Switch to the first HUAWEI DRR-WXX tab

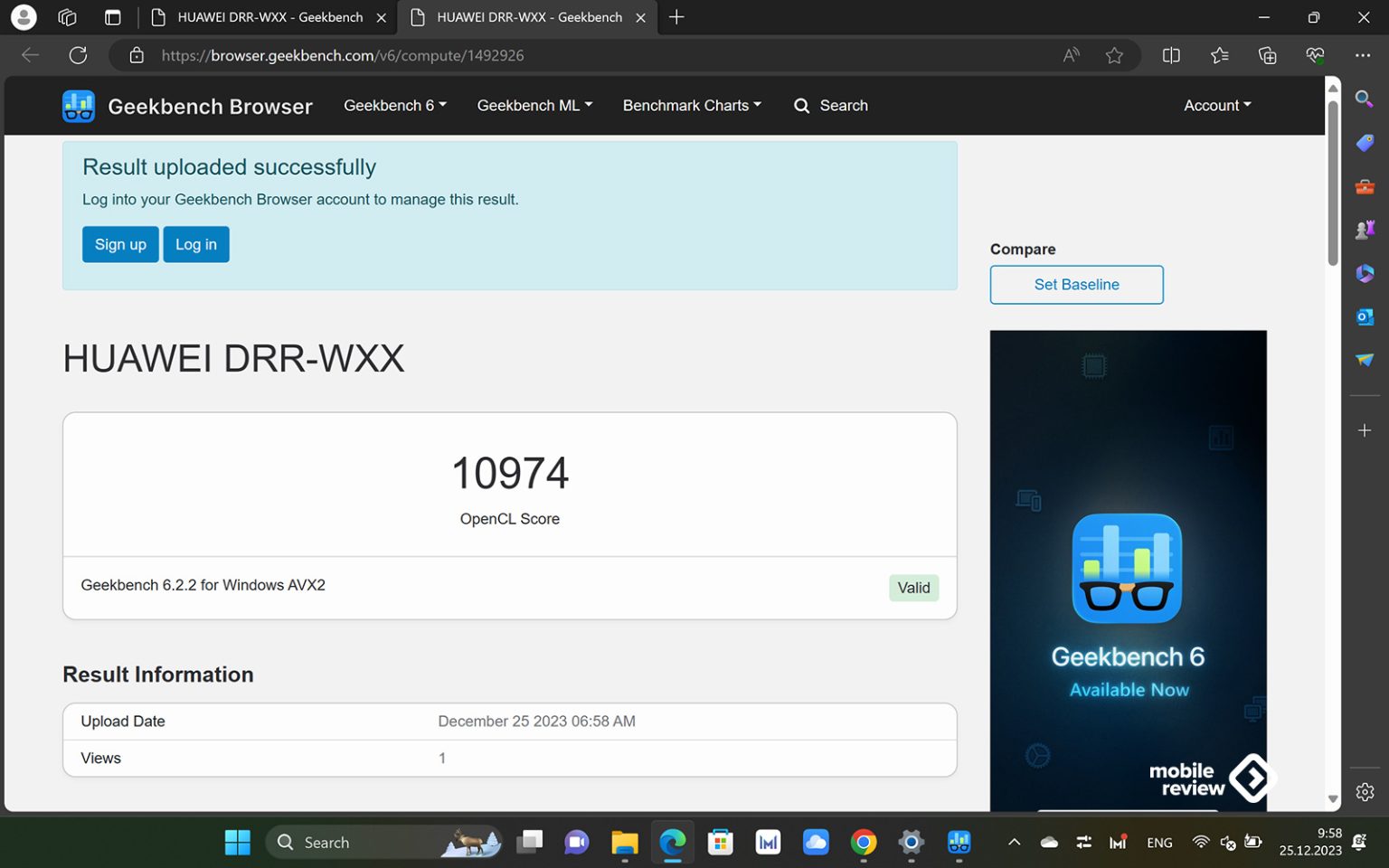click(x=269, y=17)
